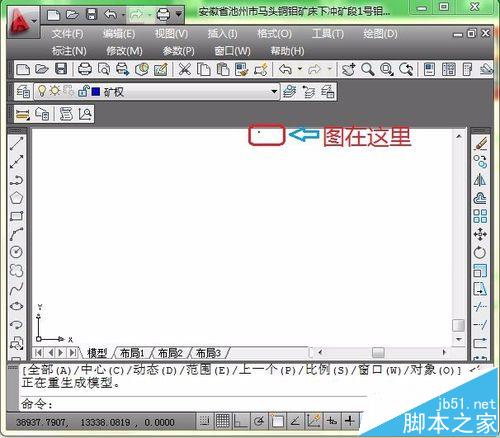Click Undo arrow in the standard toolbar

285,69
